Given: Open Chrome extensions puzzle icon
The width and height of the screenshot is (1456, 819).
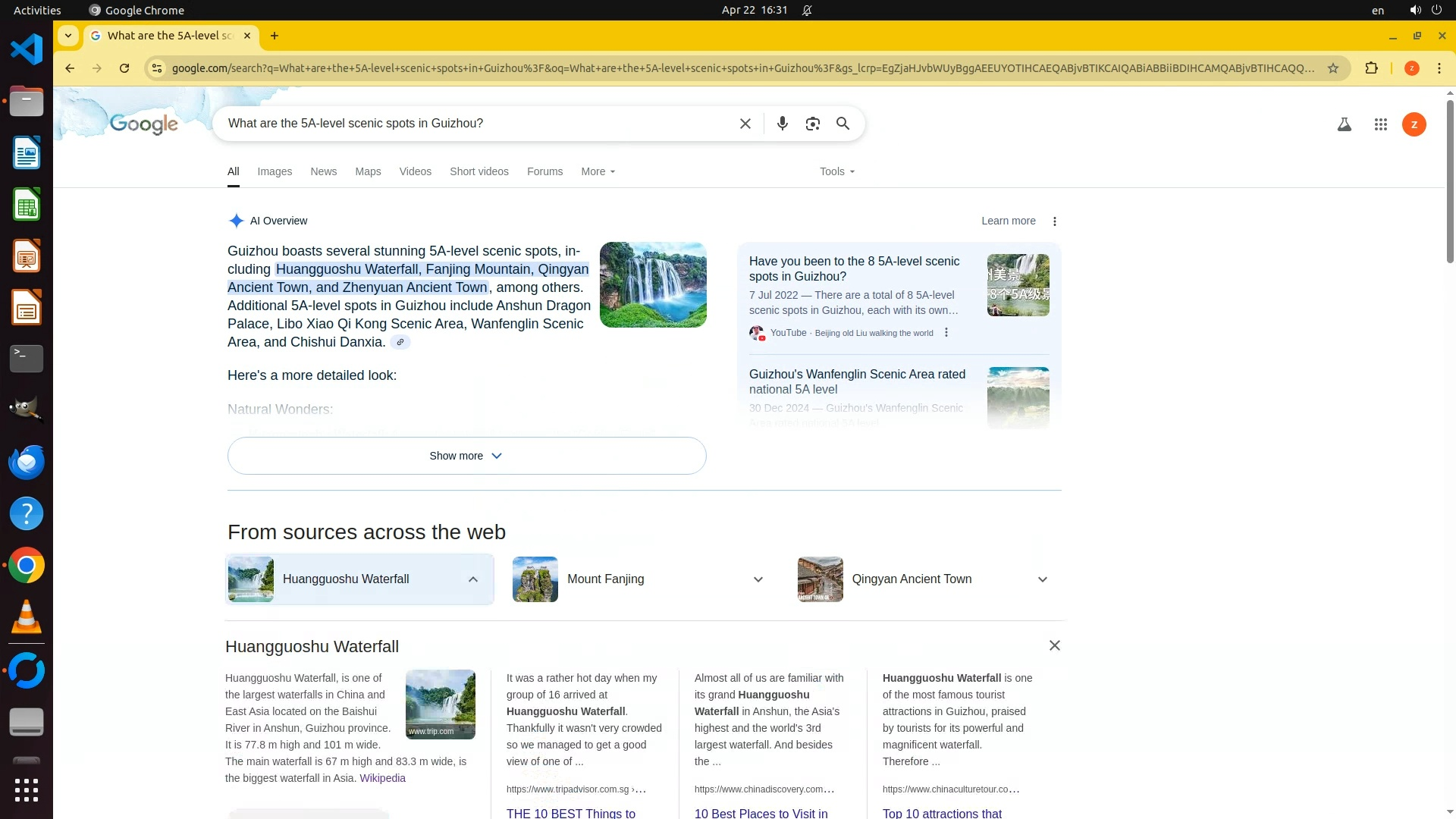Looking at the screenshot, I should (x=1371, y=68).
